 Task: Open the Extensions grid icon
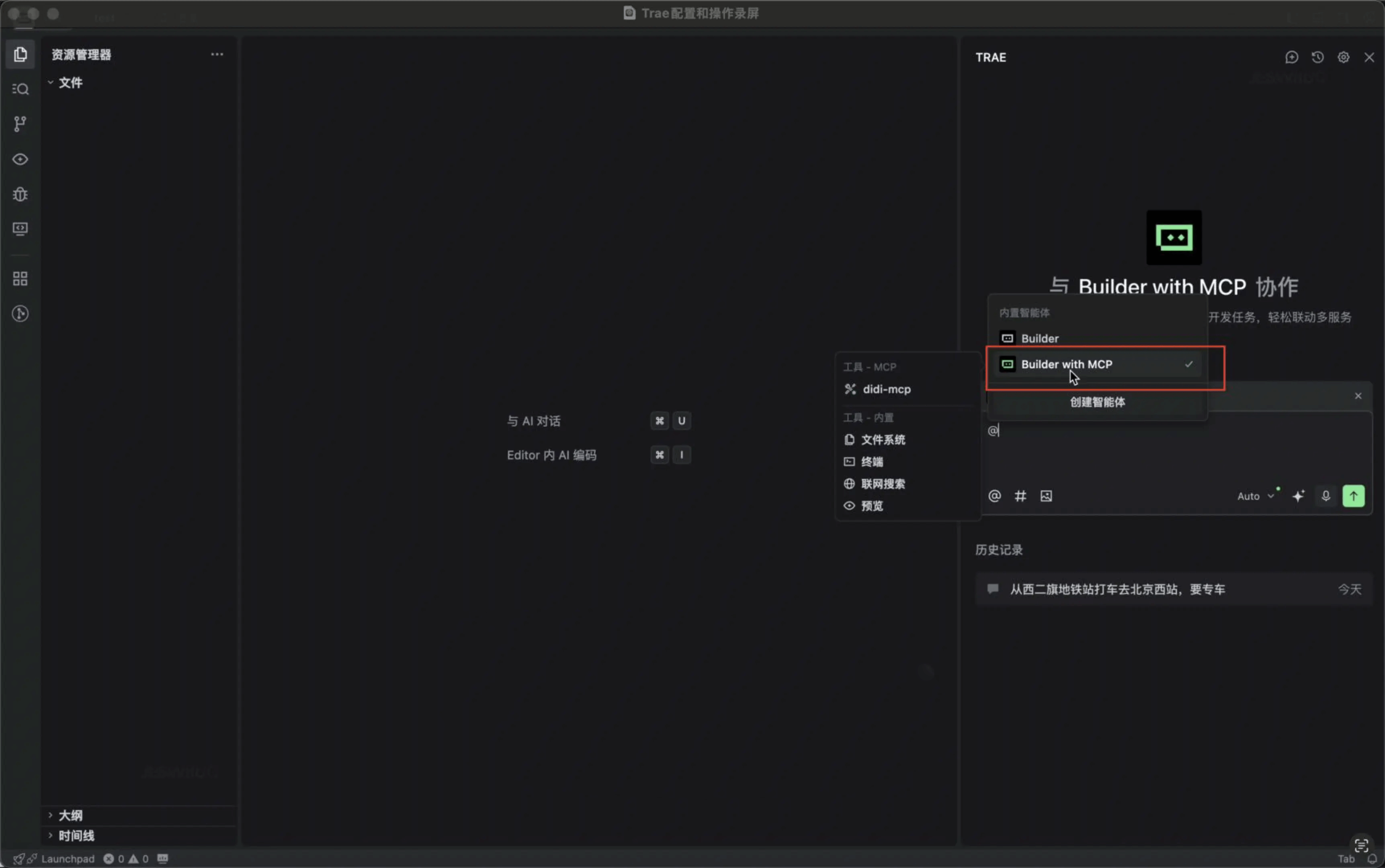pos(20,279)
